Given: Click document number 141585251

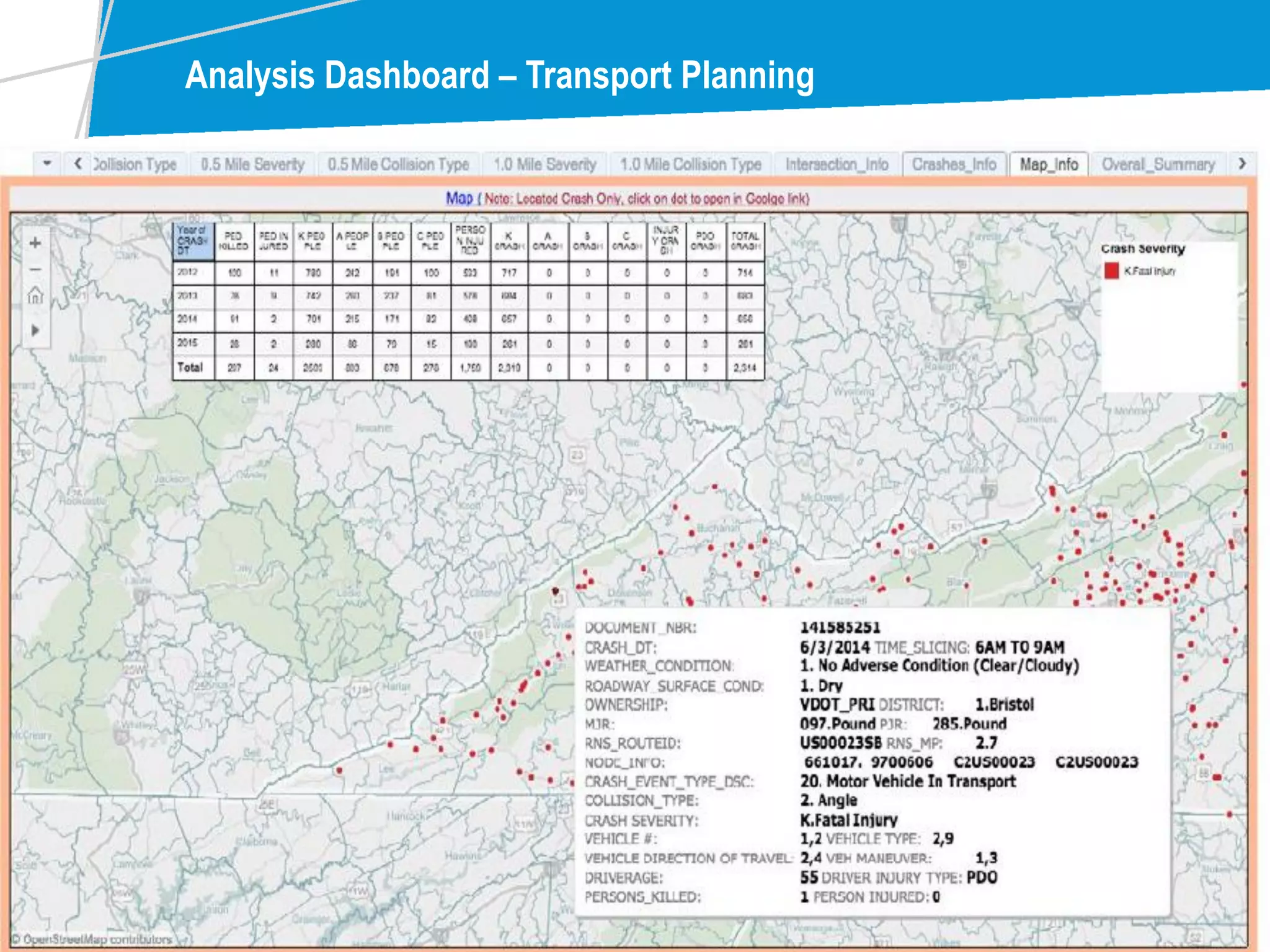Looking at the screenshot, I should (x=840, y=627).
